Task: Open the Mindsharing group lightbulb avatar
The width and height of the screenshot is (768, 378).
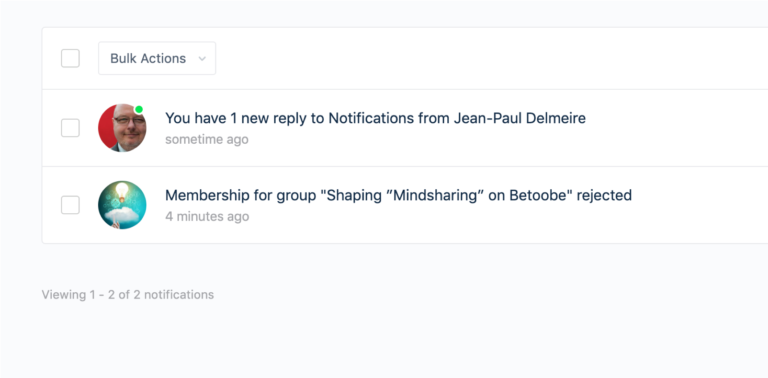Action: click(122, 205)
